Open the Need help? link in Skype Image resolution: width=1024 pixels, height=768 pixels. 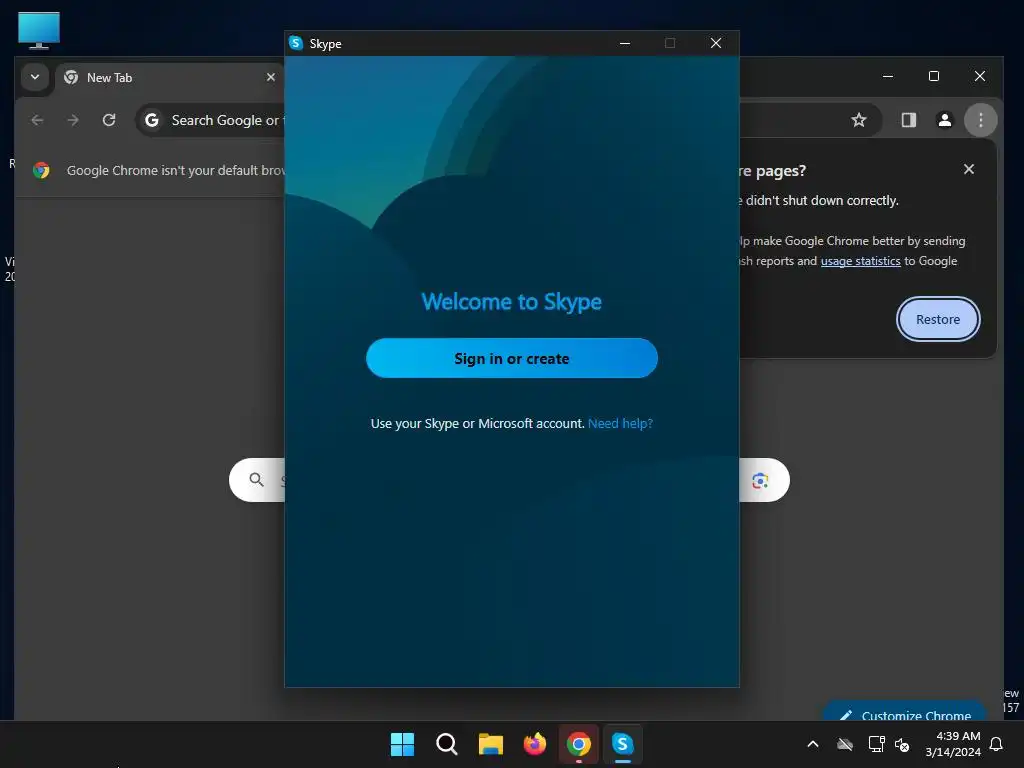tap(620, 423)
